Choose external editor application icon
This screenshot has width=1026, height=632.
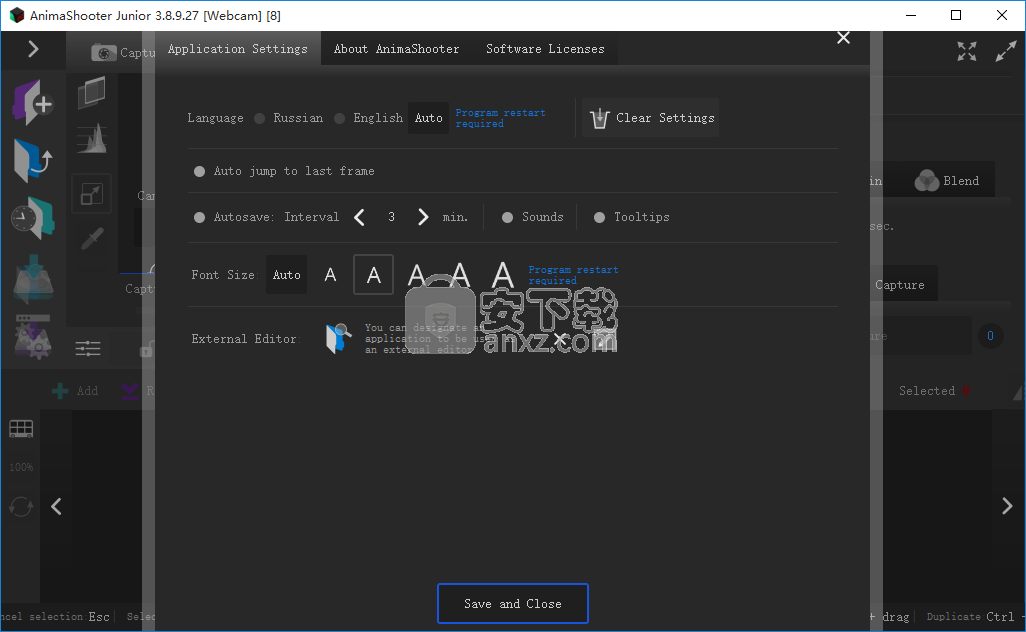pos(339,338)
